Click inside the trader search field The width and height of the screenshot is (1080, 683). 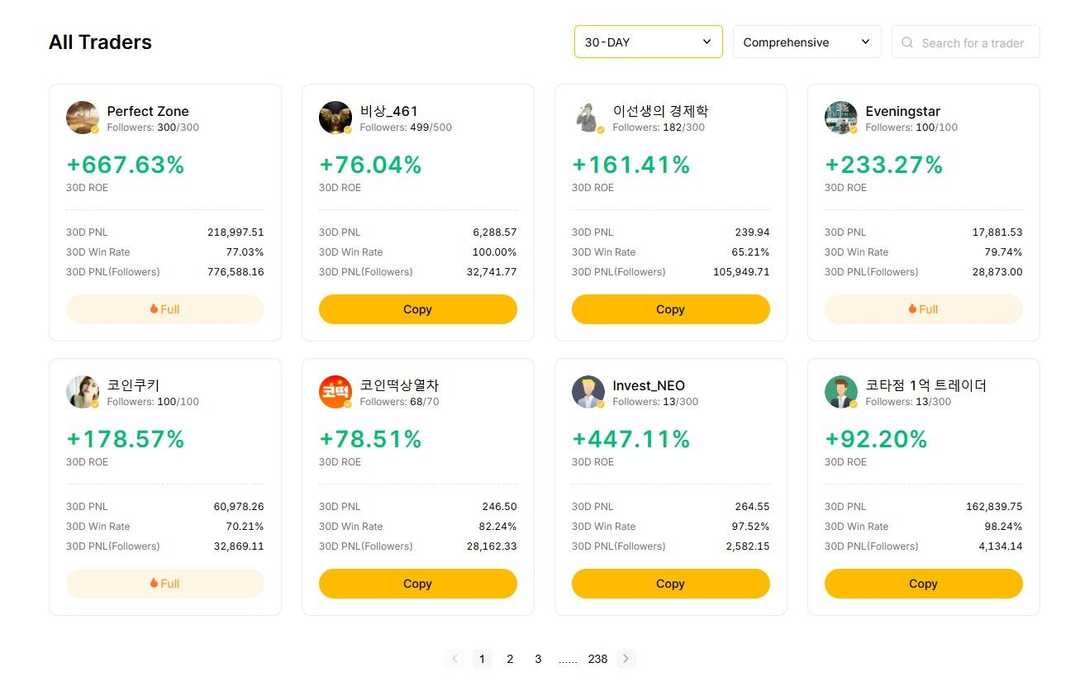click(x=965, y=42)
